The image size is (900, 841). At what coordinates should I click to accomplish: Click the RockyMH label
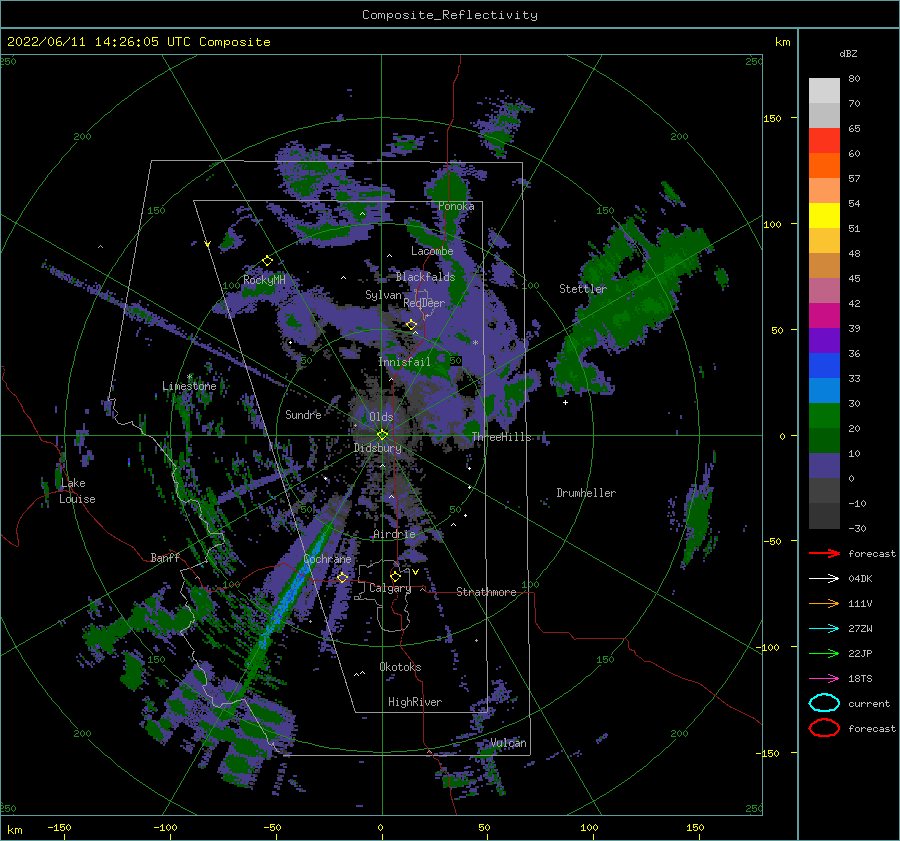pos(264,280)
